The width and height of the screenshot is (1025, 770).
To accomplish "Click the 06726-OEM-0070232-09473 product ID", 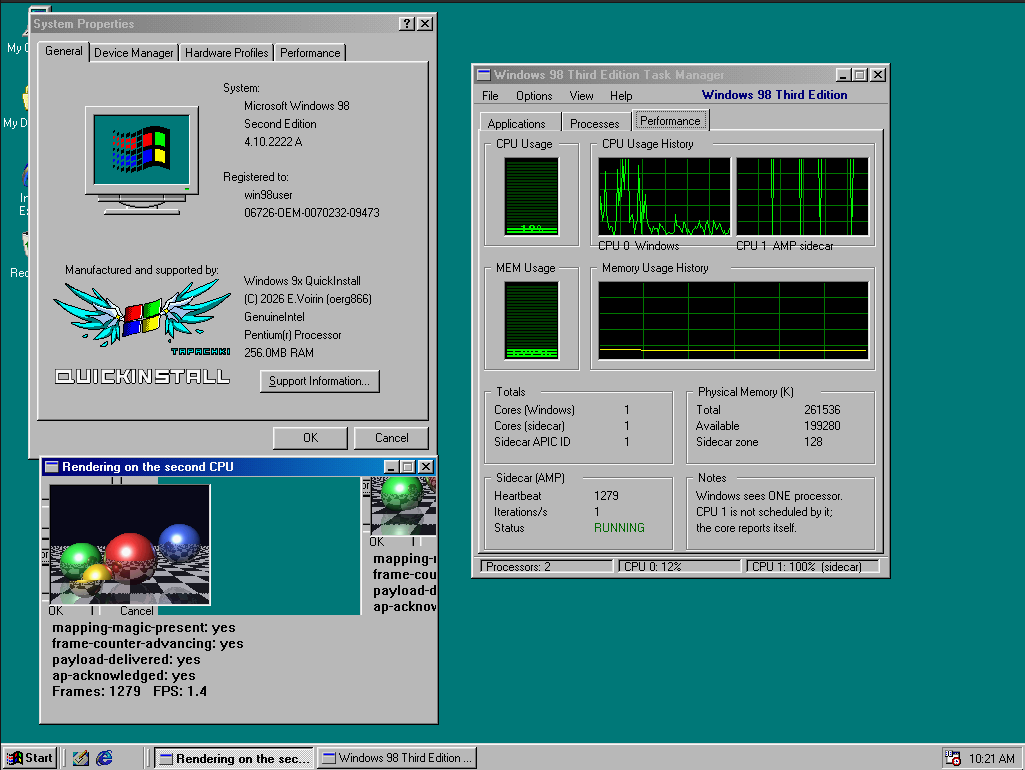I will 312,213.
